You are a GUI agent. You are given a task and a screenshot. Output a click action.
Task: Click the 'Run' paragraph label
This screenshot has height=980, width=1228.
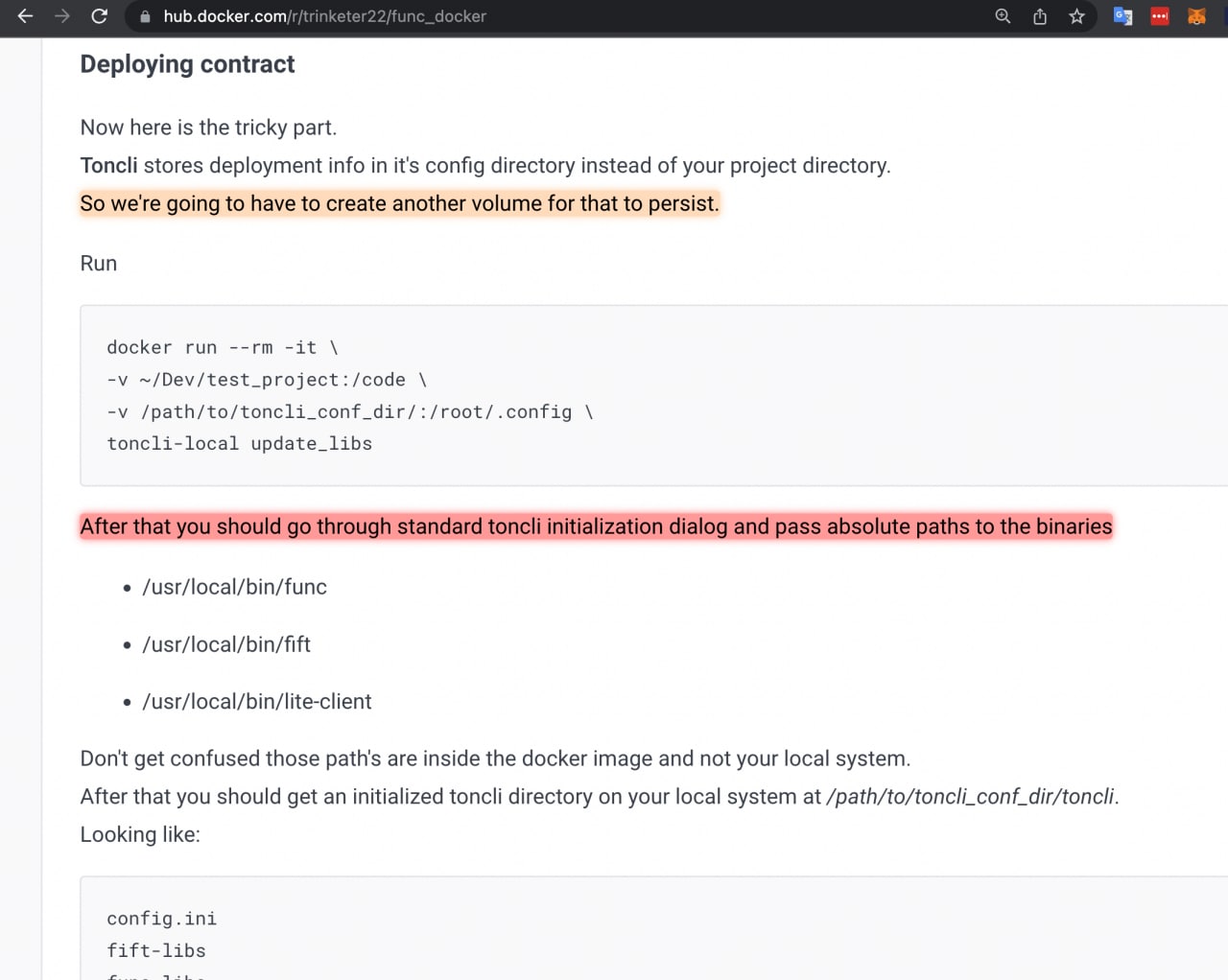[x=98, y=264]
